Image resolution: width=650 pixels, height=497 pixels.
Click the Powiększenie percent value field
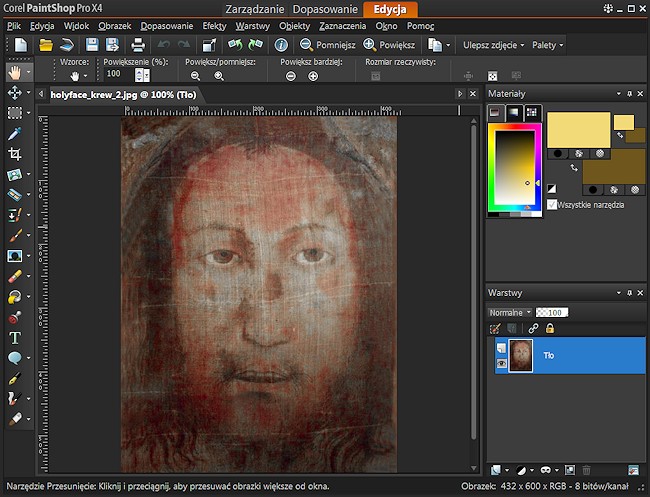tap(119, 74)
